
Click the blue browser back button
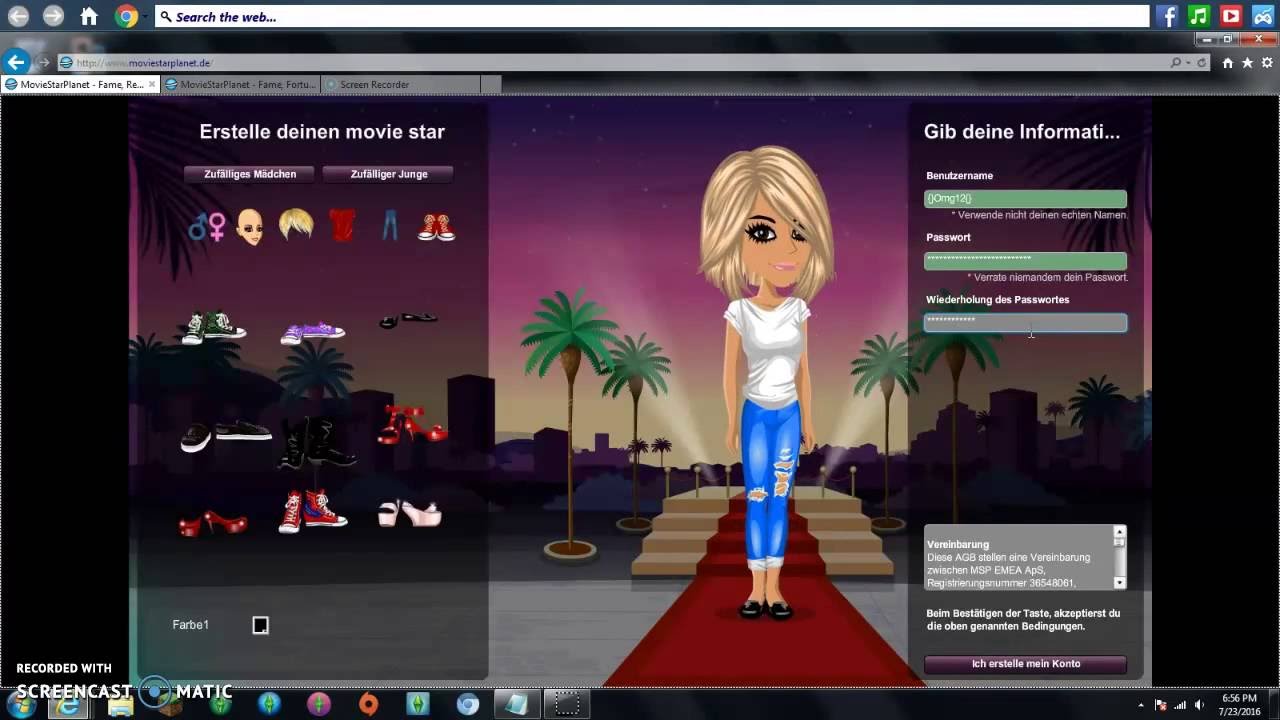16,62
